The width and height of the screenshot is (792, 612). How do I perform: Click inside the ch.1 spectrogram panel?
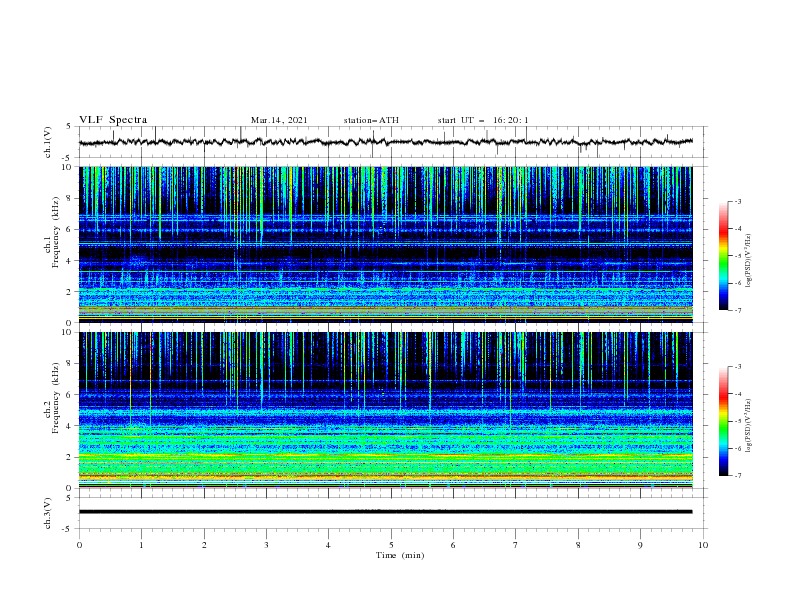tap(385, 244)
